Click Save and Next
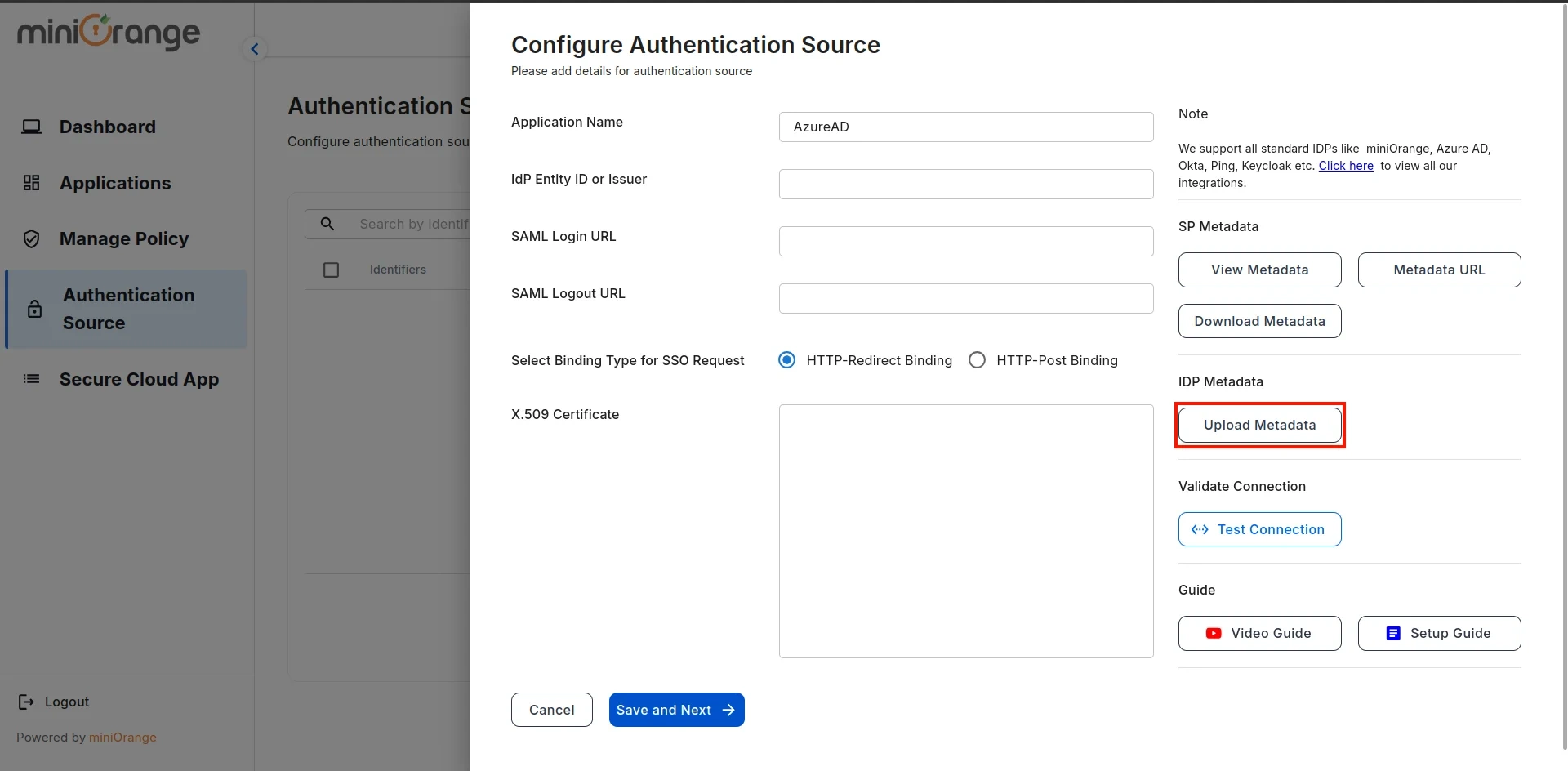 coord(676,710)
